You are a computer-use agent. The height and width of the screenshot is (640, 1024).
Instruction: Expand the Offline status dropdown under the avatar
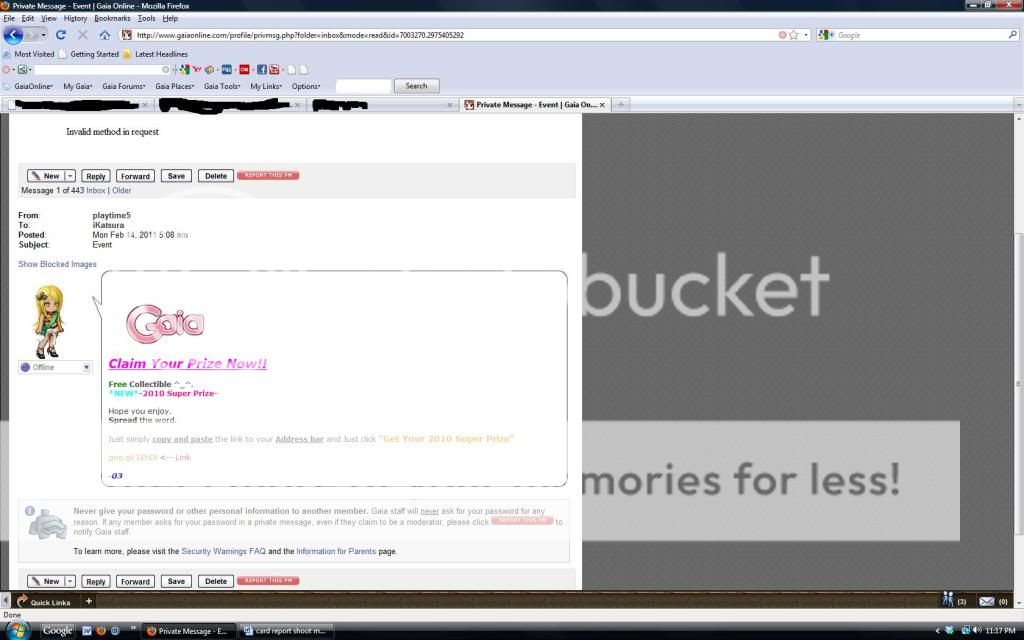[86, 367]
